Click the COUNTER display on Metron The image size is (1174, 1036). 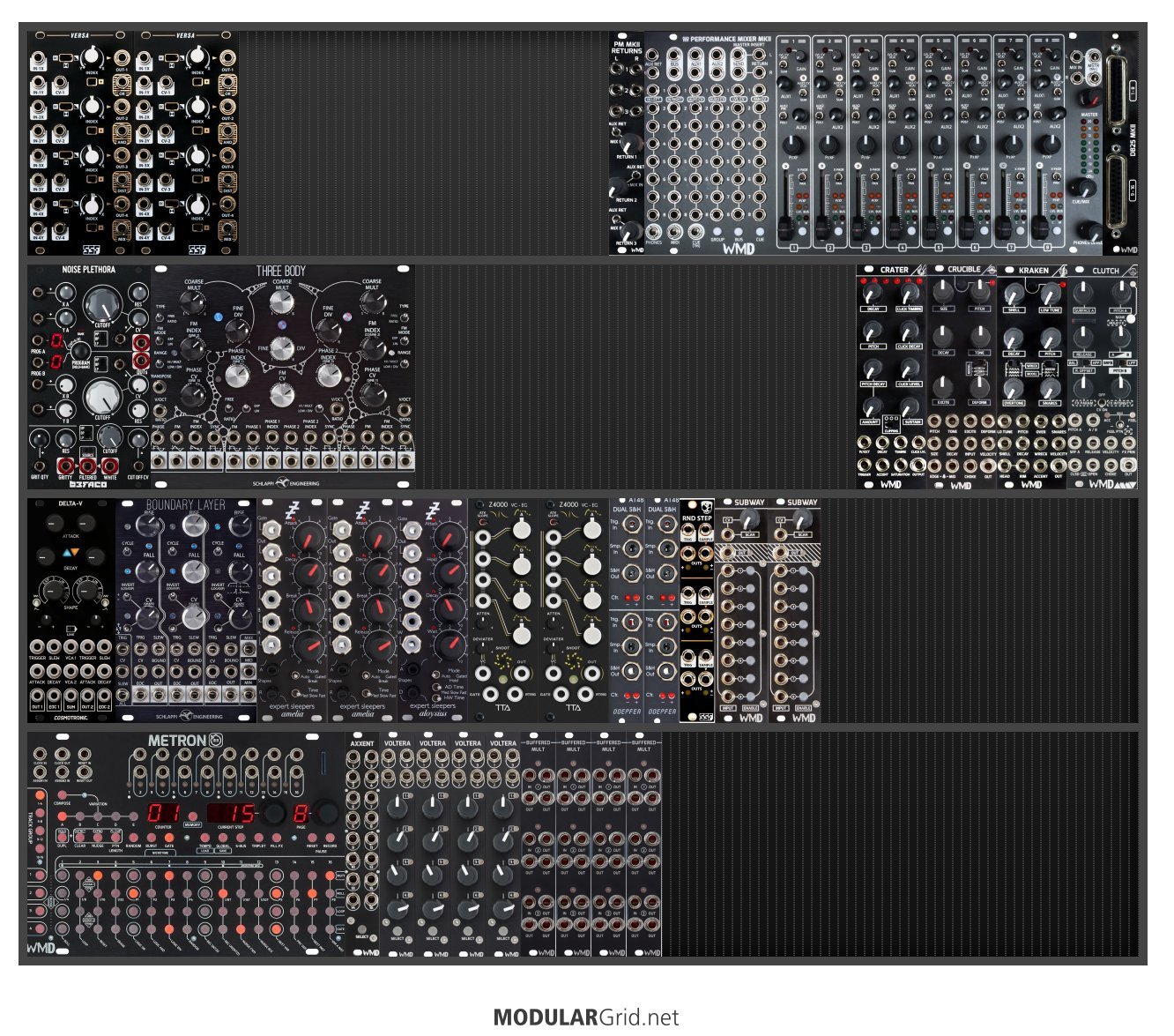[163, 813]
